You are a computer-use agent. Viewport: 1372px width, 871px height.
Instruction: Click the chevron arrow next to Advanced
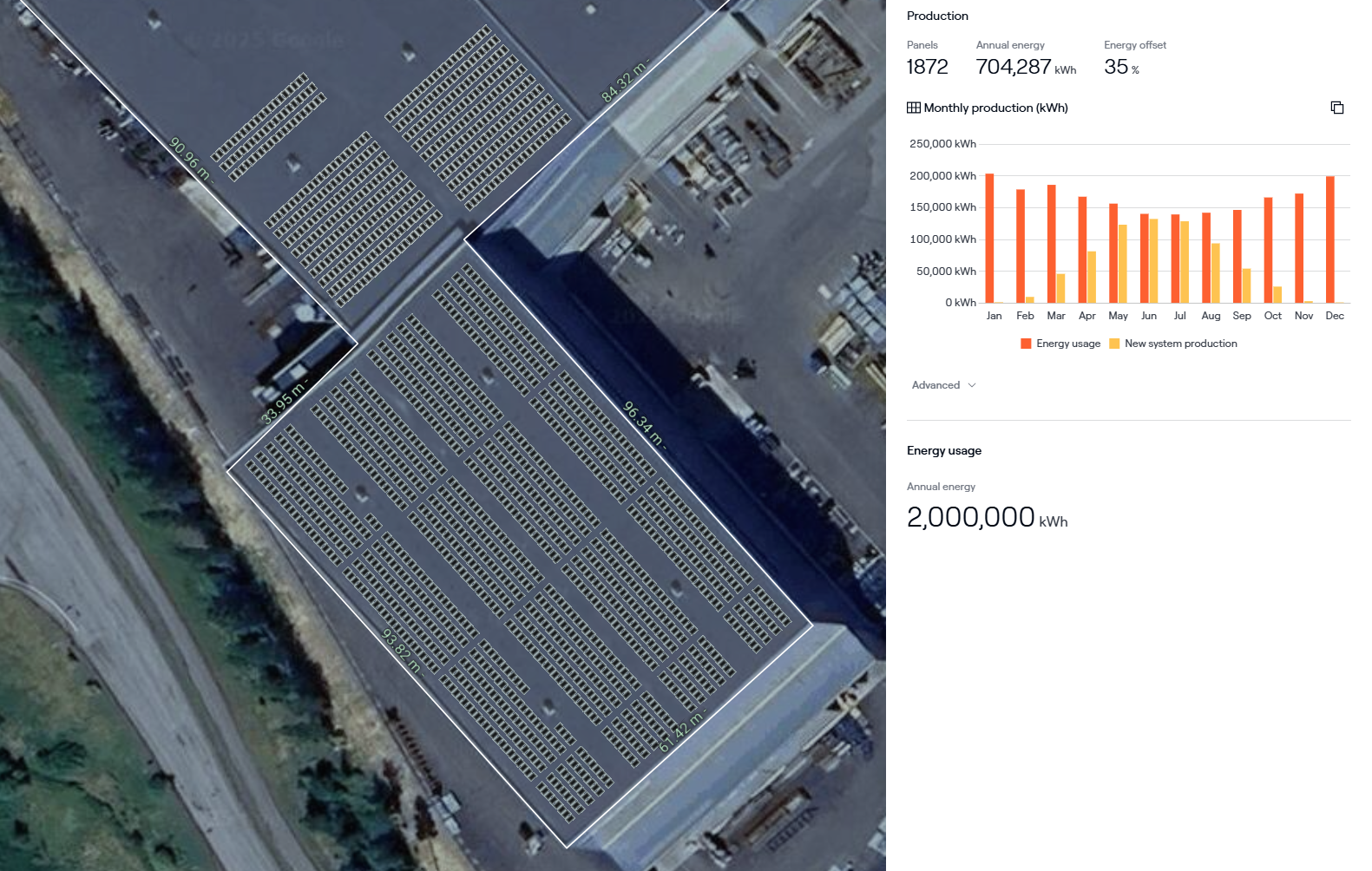point(972,385)
